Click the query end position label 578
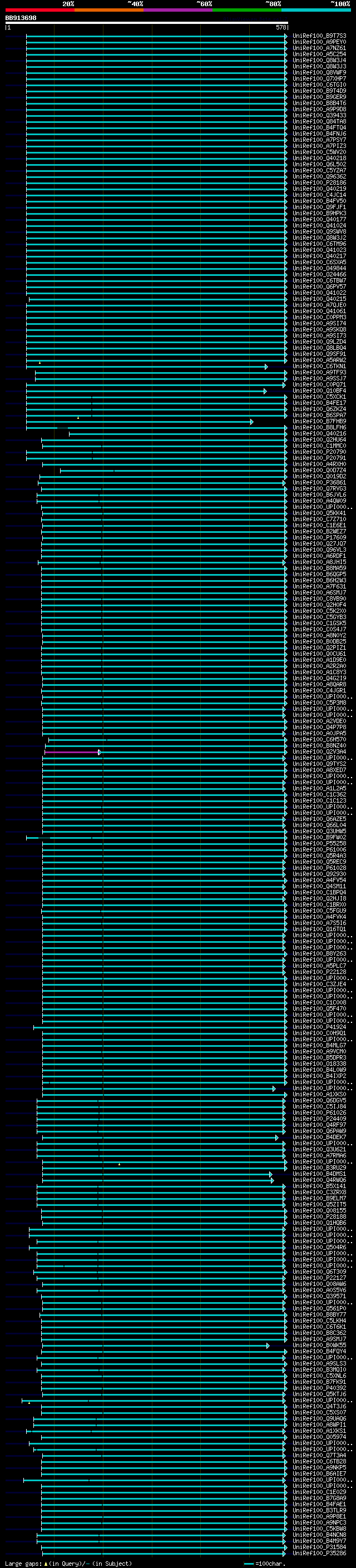The width and height of the screenshot is (356, 1568). [280, 27]
